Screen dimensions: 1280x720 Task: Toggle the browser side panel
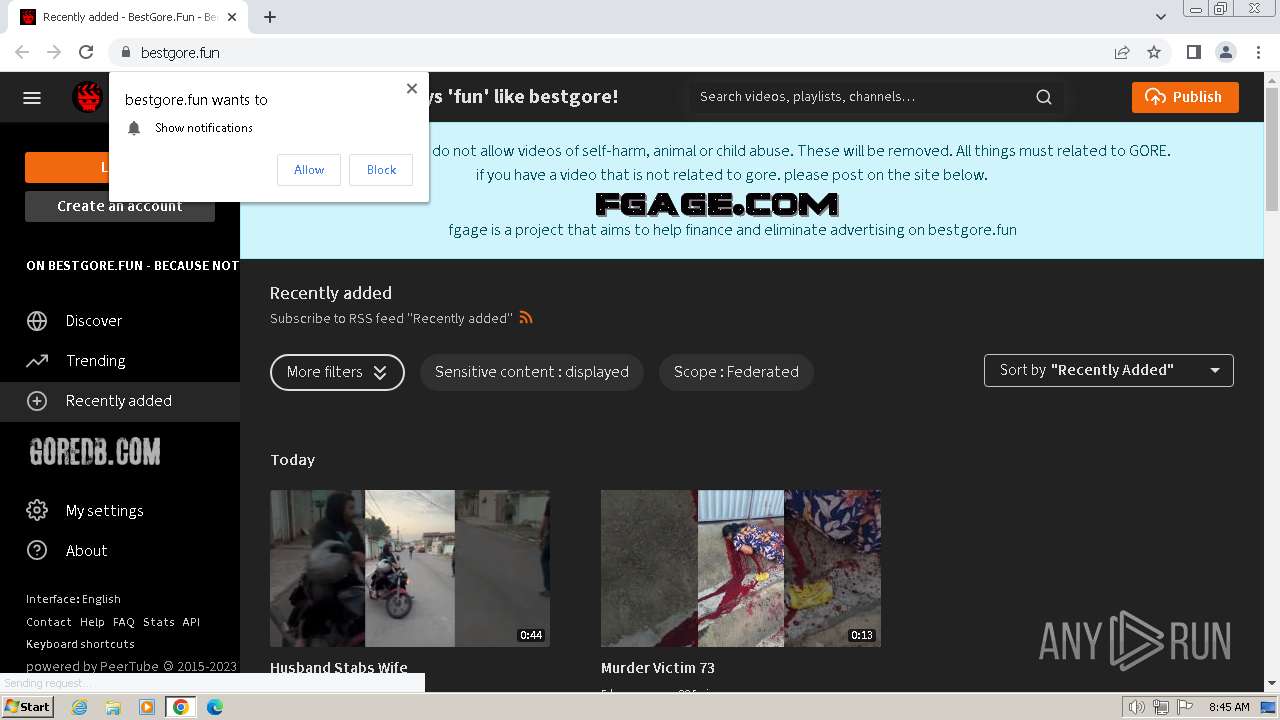[1193, 52]
